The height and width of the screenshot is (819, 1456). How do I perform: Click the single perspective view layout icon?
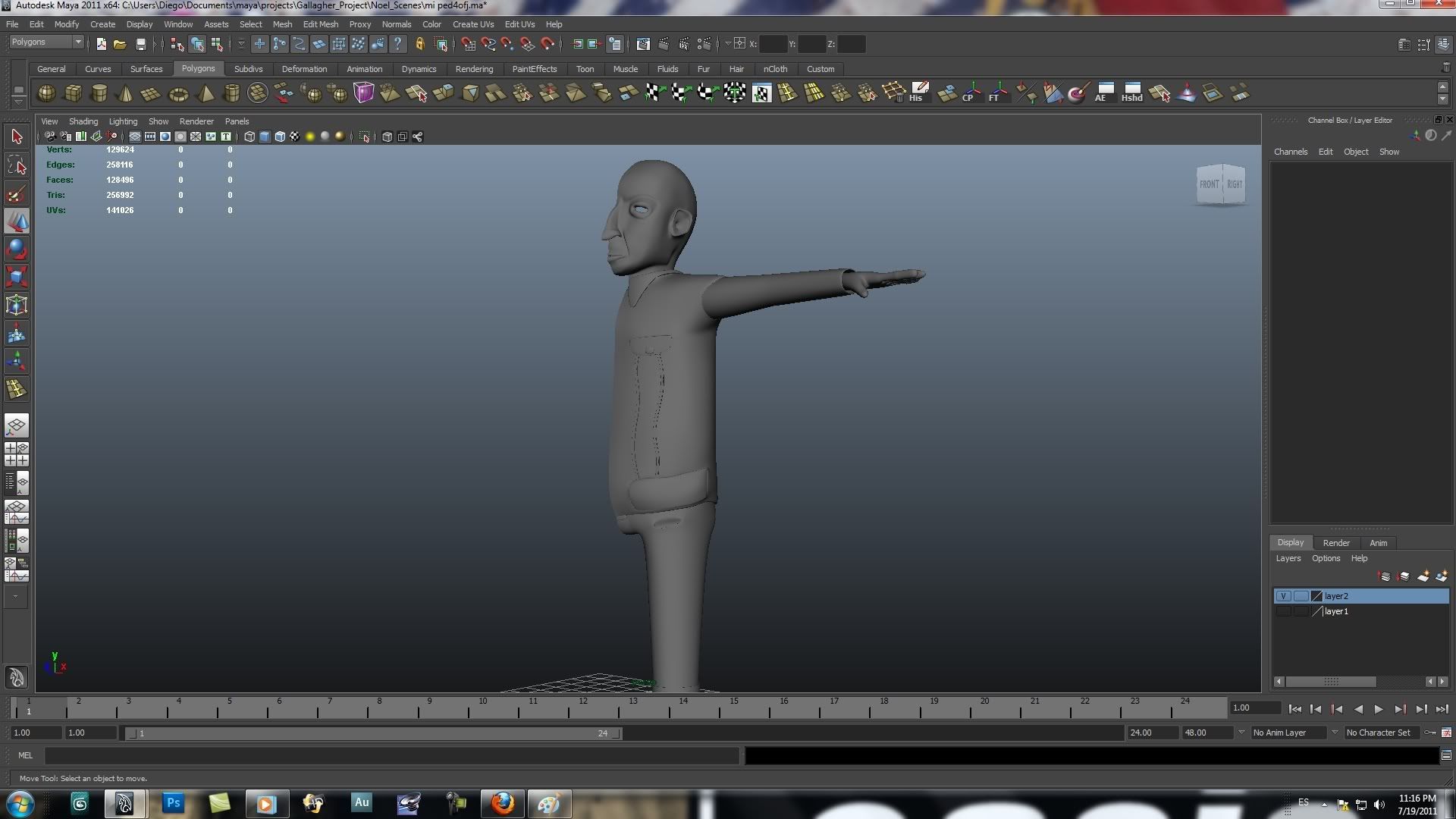click(x=17, y=425)
